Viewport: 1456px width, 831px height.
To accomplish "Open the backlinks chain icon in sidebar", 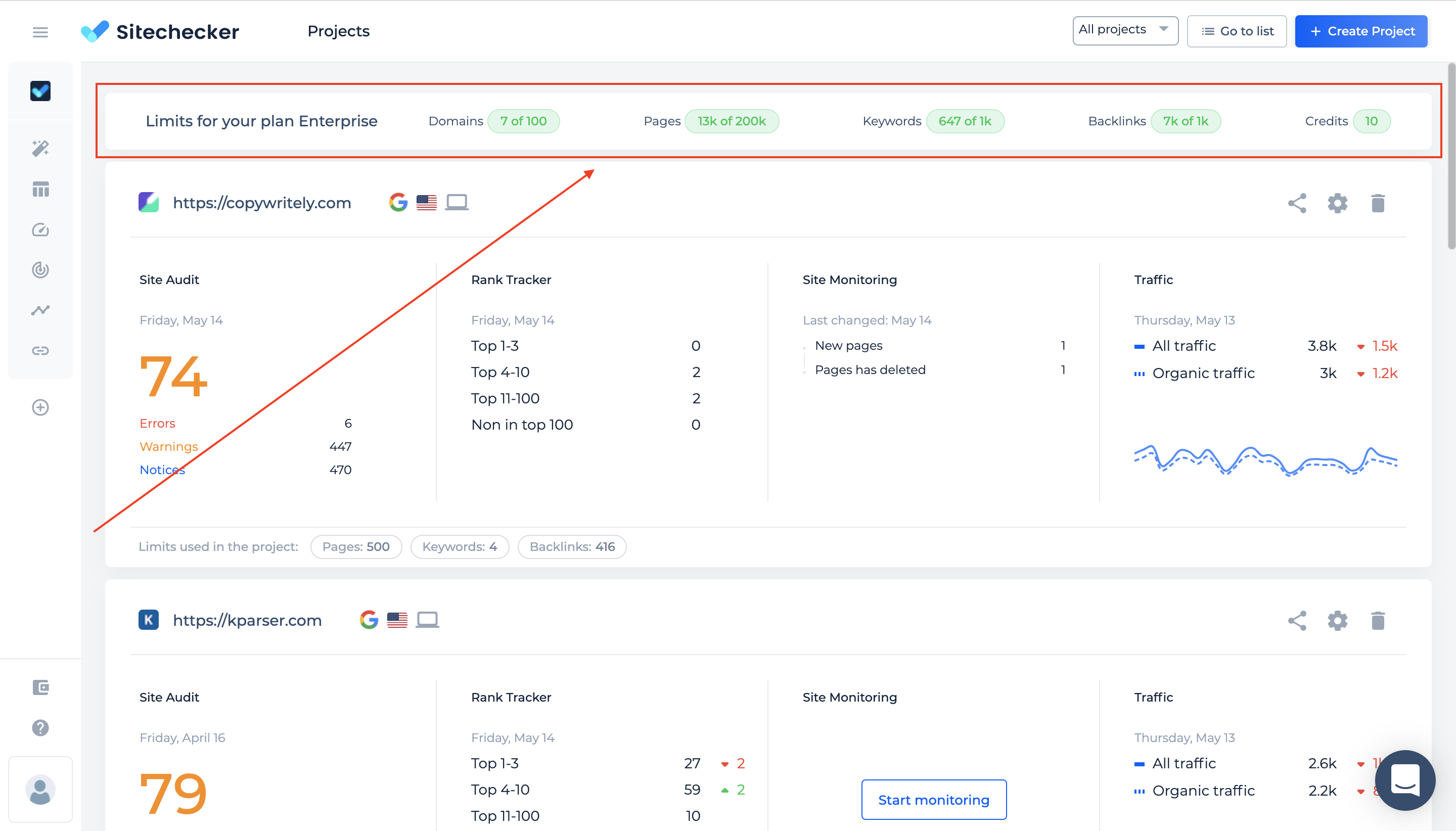I will [x=40, y=350].
